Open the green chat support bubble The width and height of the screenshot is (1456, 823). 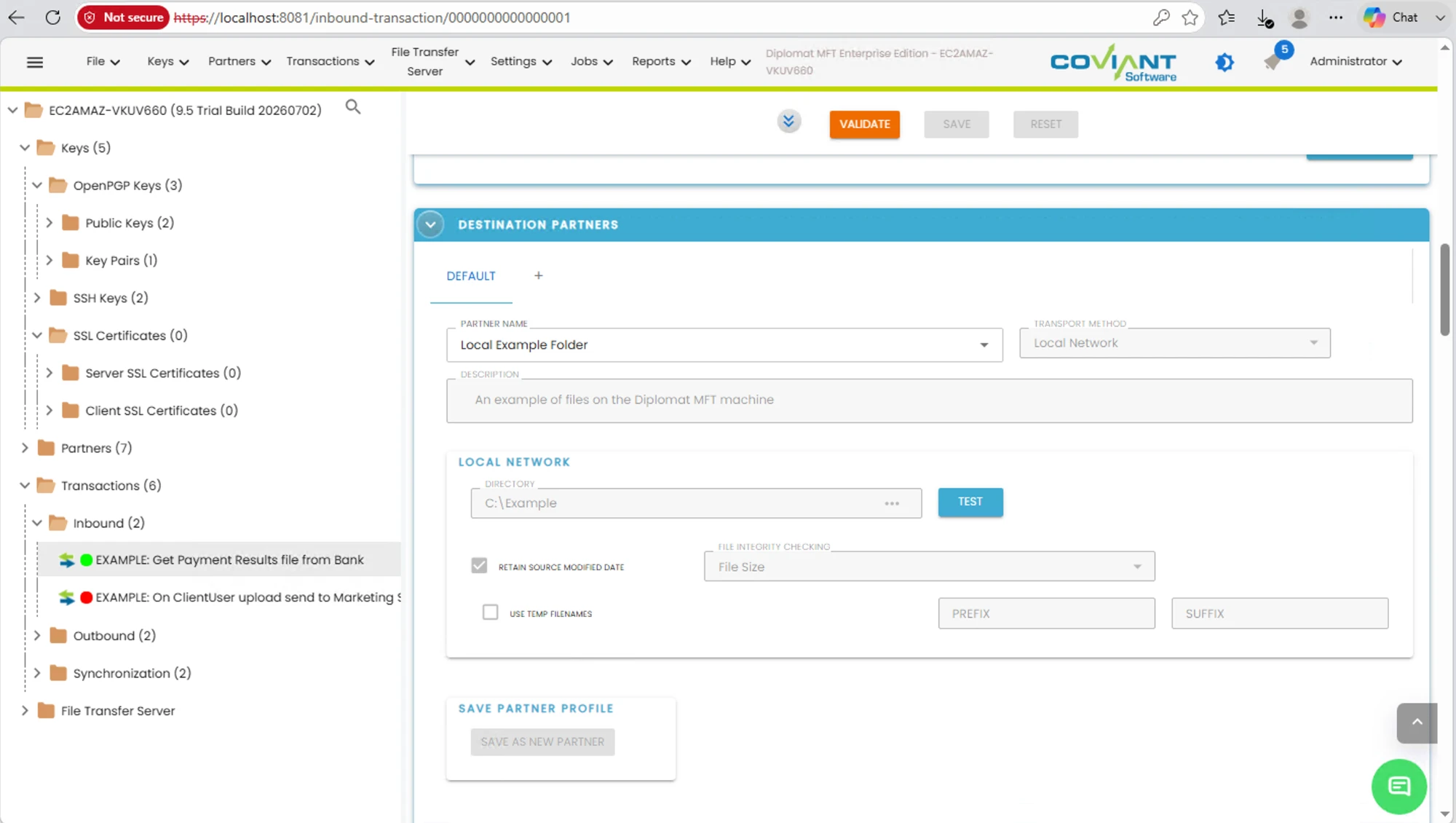1398,787
